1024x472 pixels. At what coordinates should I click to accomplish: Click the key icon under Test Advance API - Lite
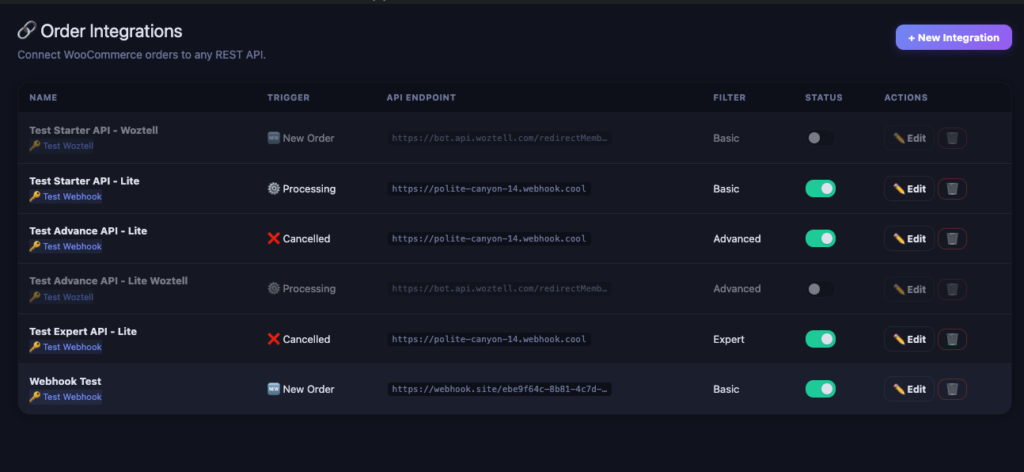tap(35, 247)
